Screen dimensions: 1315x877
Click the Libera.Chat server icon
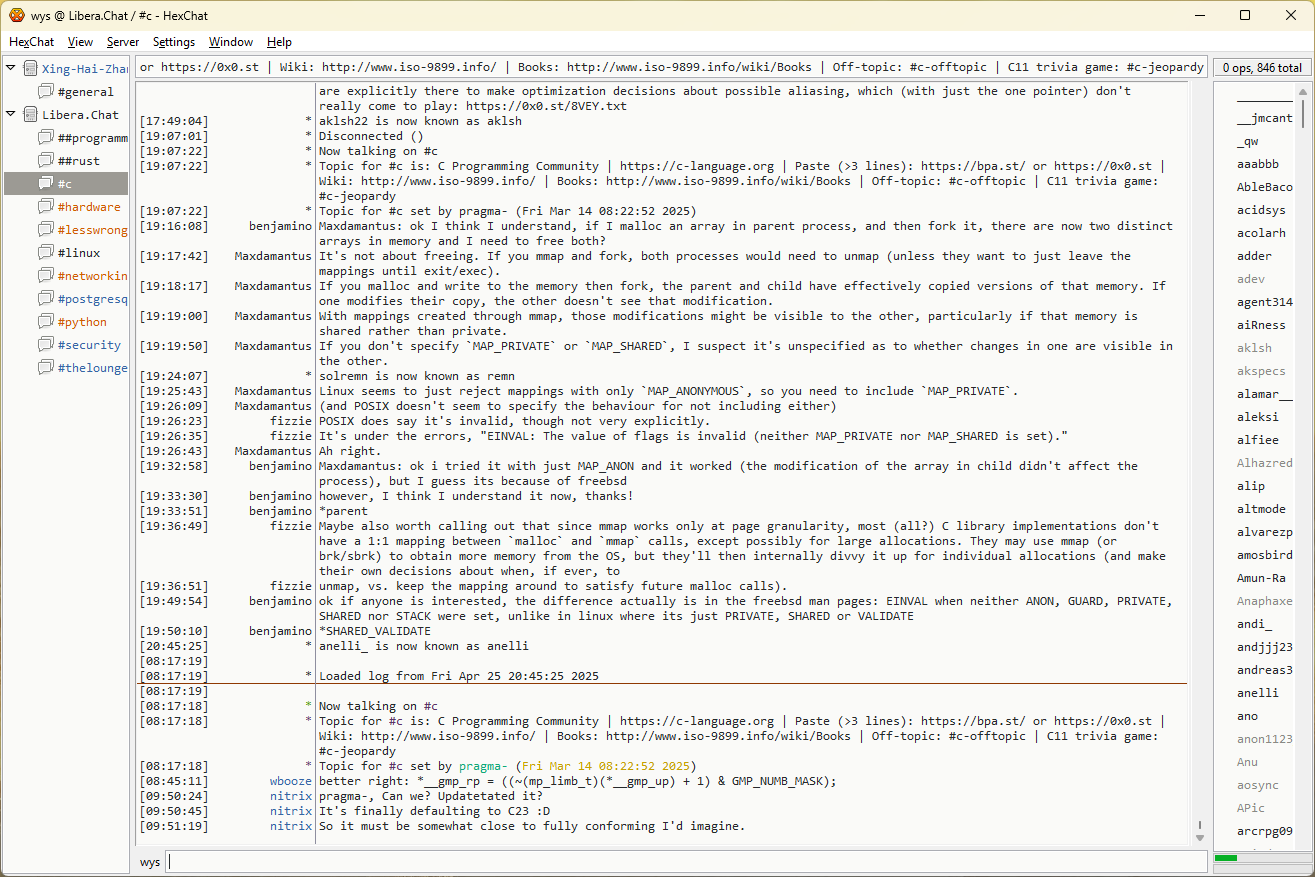30,115
